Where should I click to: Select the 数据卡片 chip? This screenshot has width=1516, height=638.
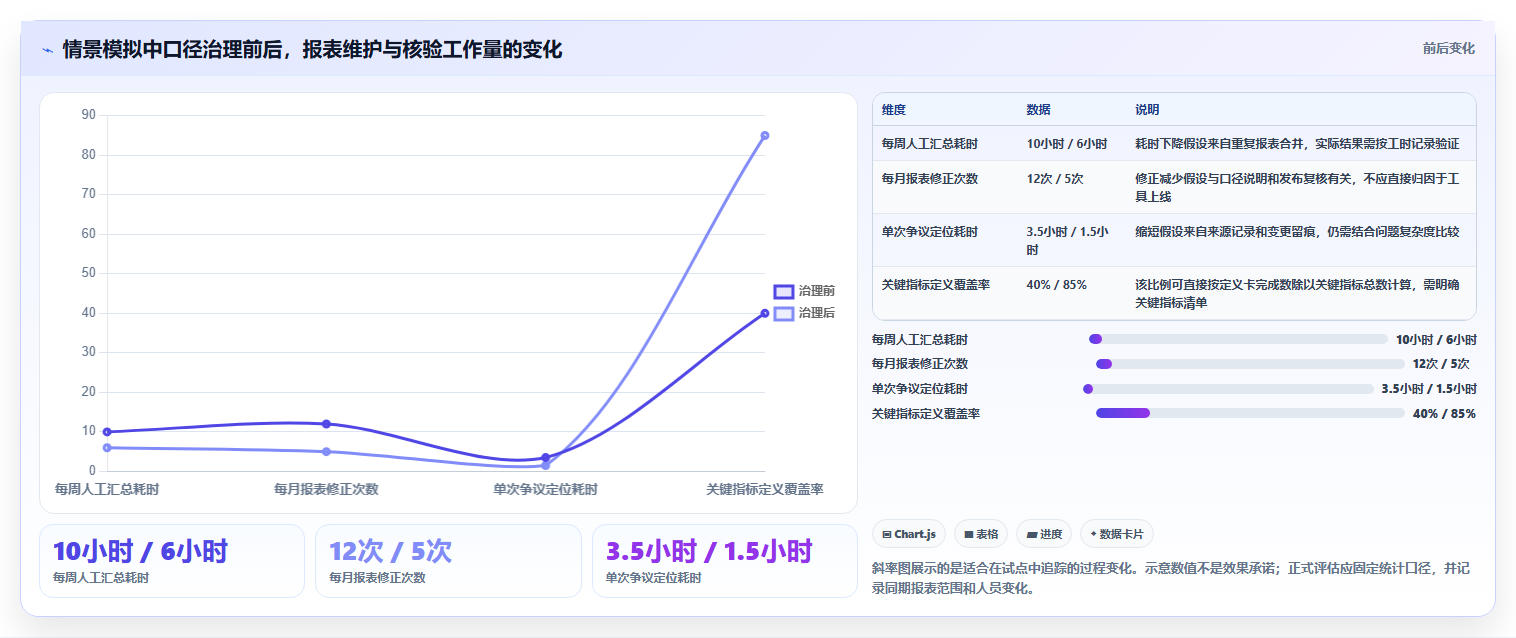[1116, 534]
